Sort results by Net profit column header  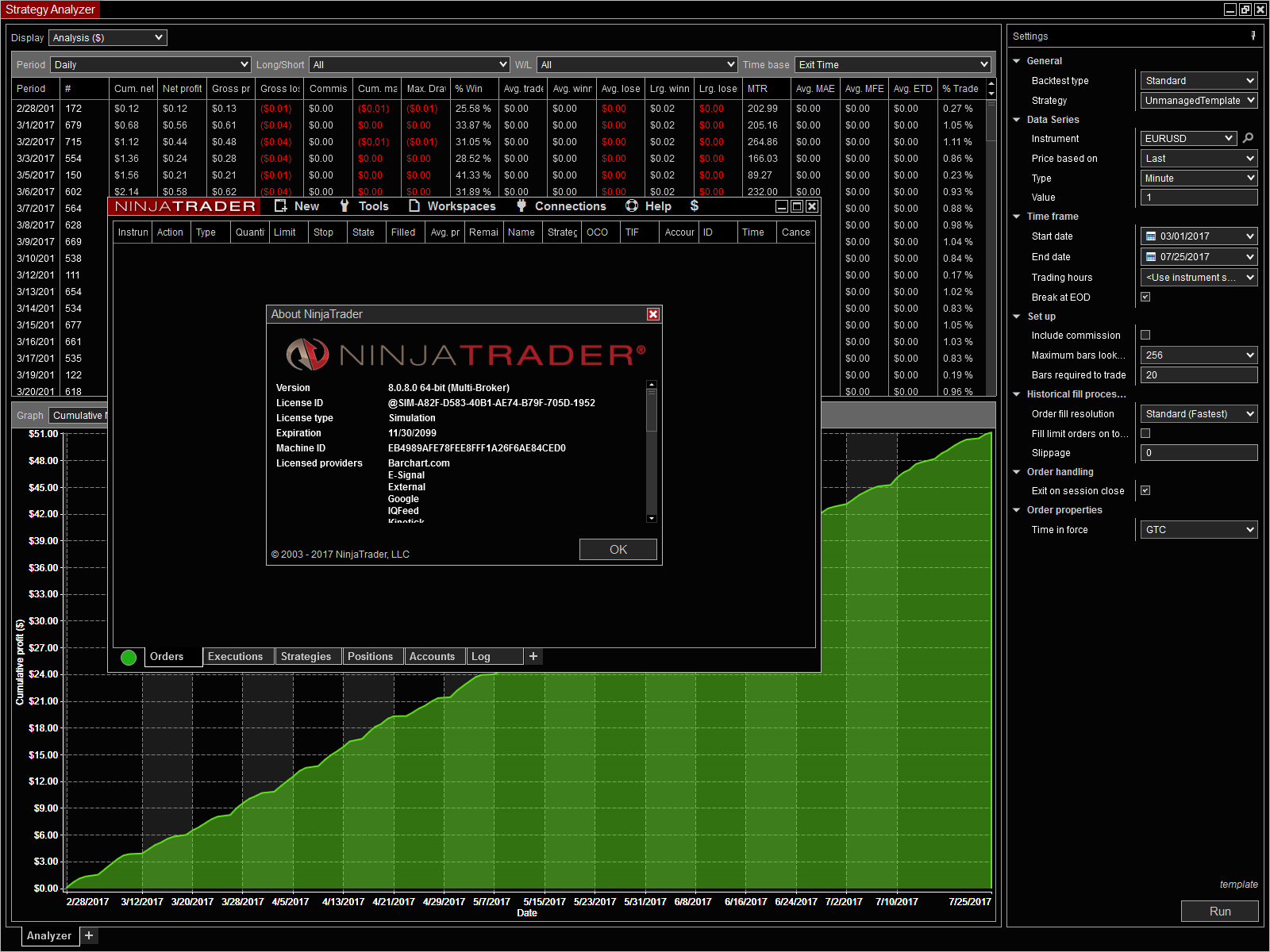click(183, 88)
